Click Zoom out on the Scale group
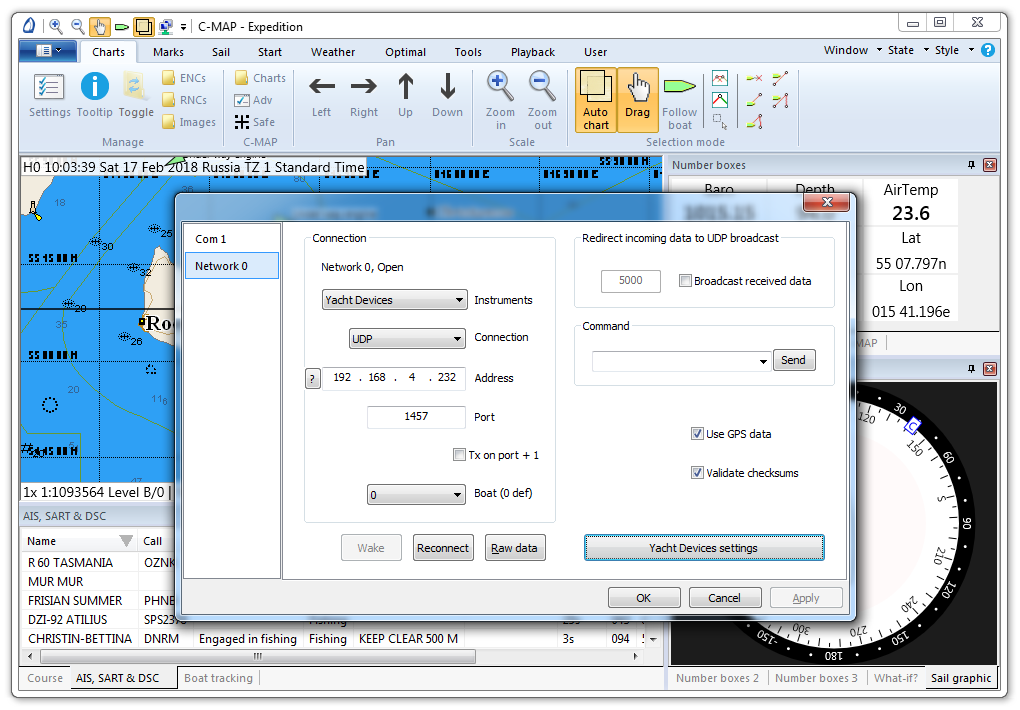The width and height of the screenshot is (1020, 710). coord(542,101)
